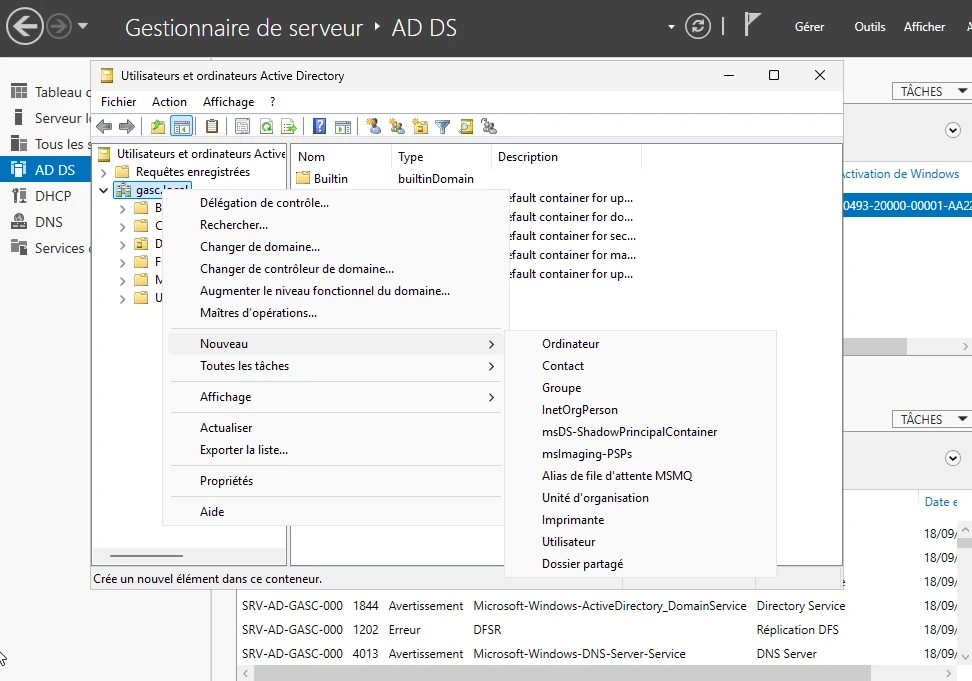Select AD DS in the sidebar
The height and width of the screenshot is (681, 972).
click(x=45, y=170)
